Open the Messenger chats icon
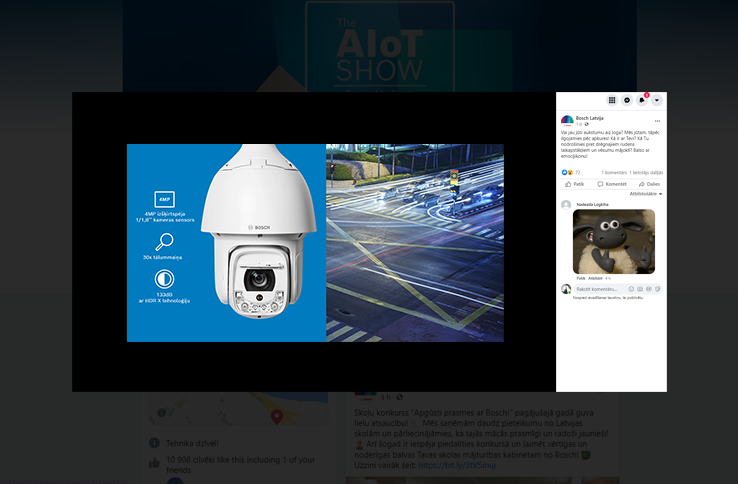The height and width of the screenshot is (484, 738). click(x=627, y=100)
